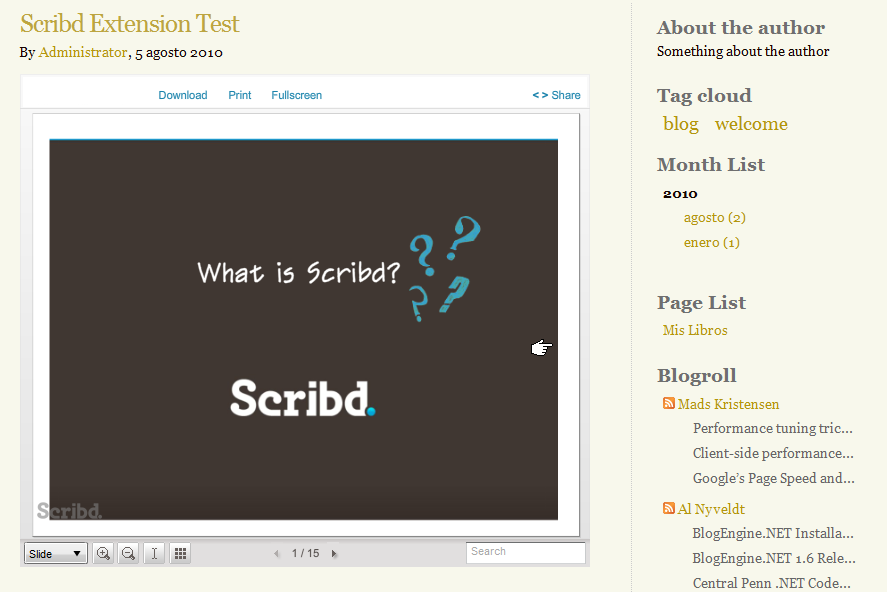Image resolution: width=887 pixels, height=592 pixels.
Task: Open the BlogEngine.NET Installa... post
Action: tap(773, 533)
